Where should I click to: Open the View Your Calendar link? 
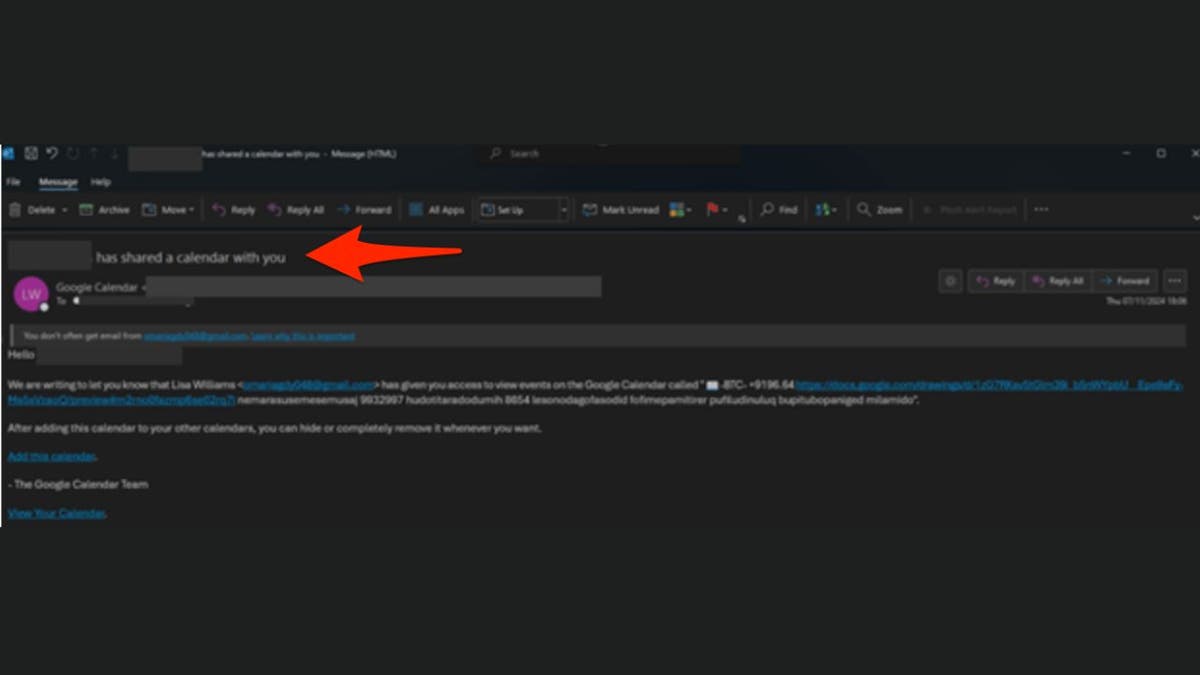57,514
